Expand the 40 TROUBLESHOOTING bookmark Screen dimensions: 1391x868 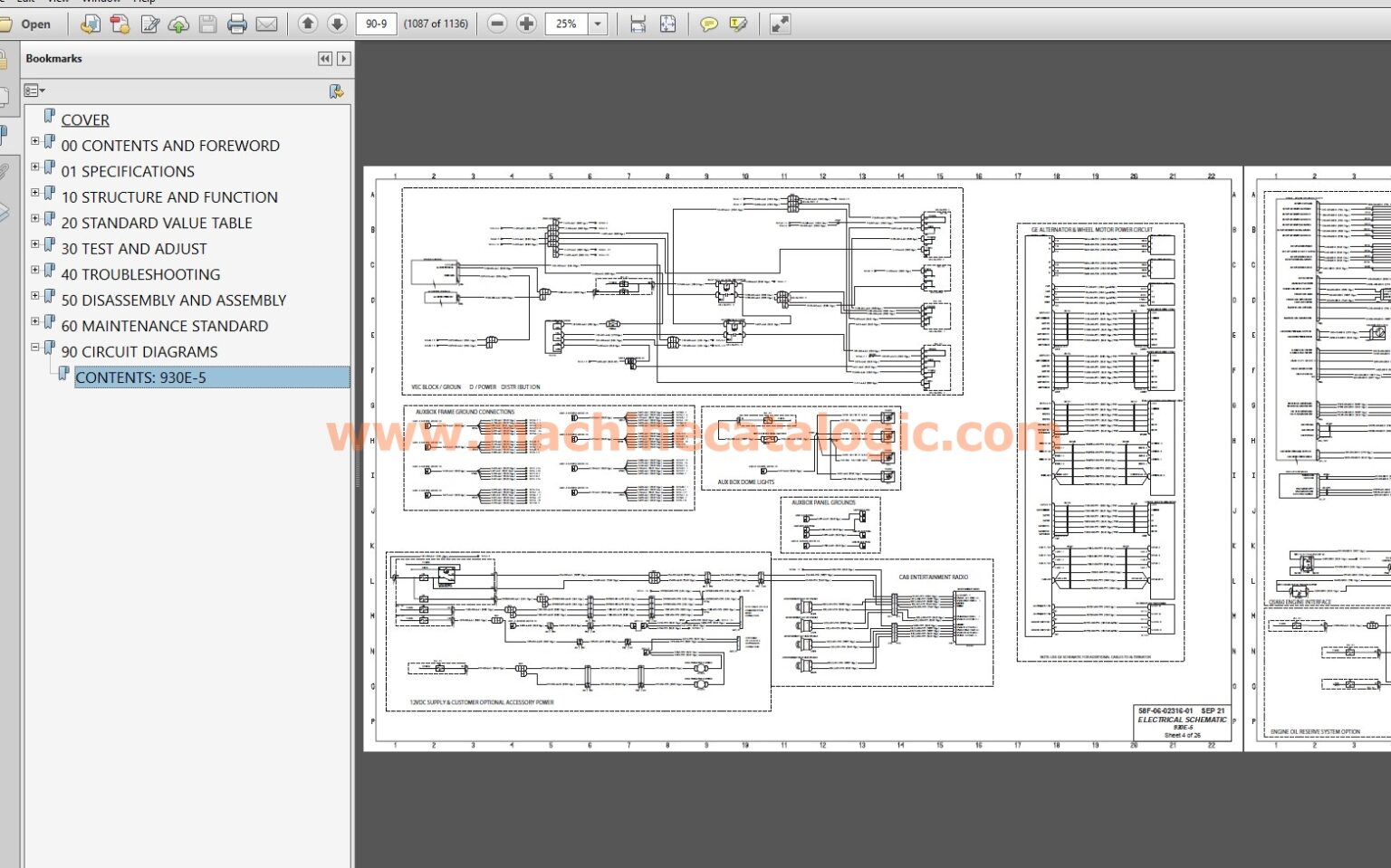point(35,270)
